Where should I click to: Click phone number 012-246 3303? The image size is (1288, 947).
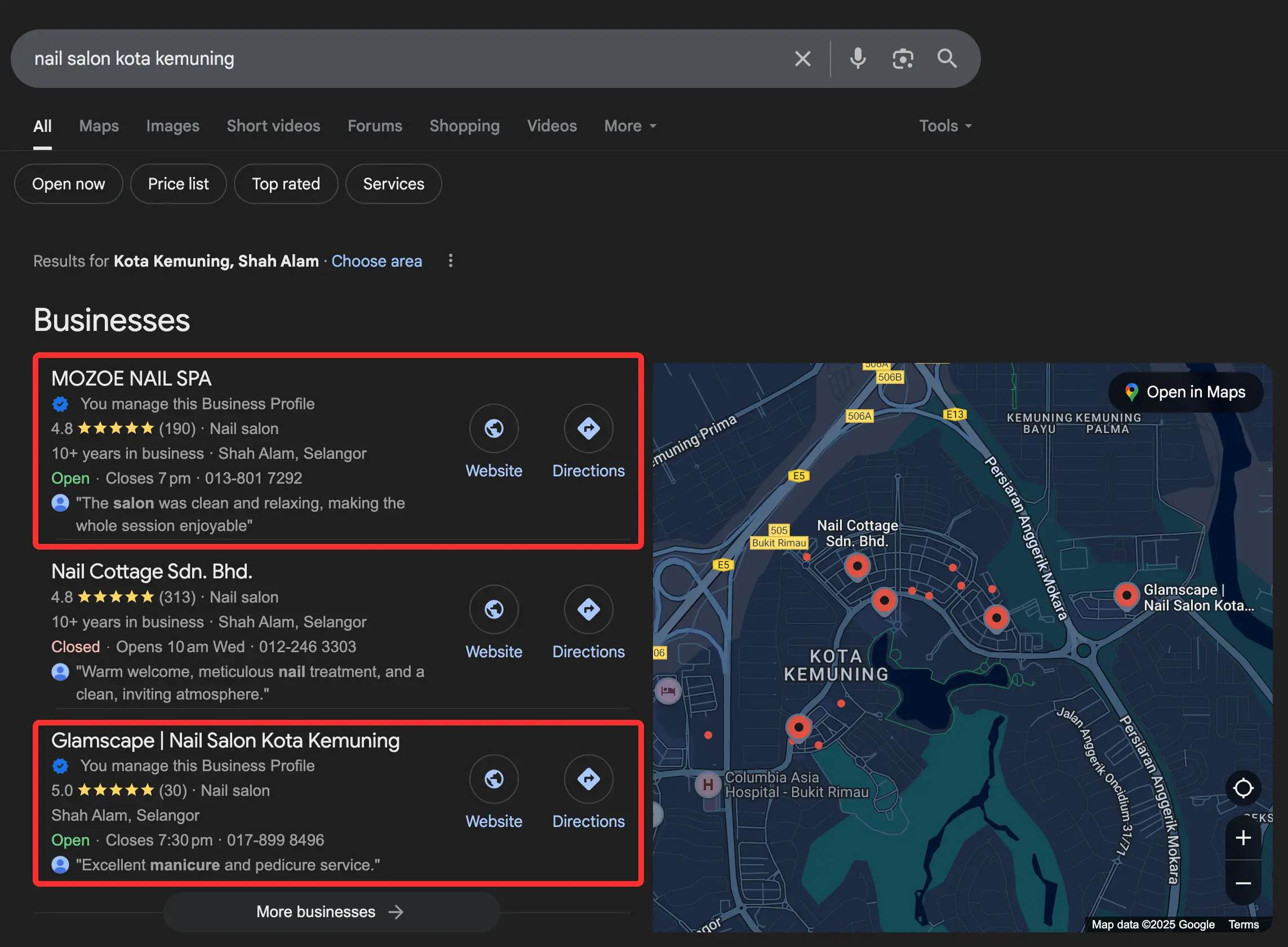[308, 647]
